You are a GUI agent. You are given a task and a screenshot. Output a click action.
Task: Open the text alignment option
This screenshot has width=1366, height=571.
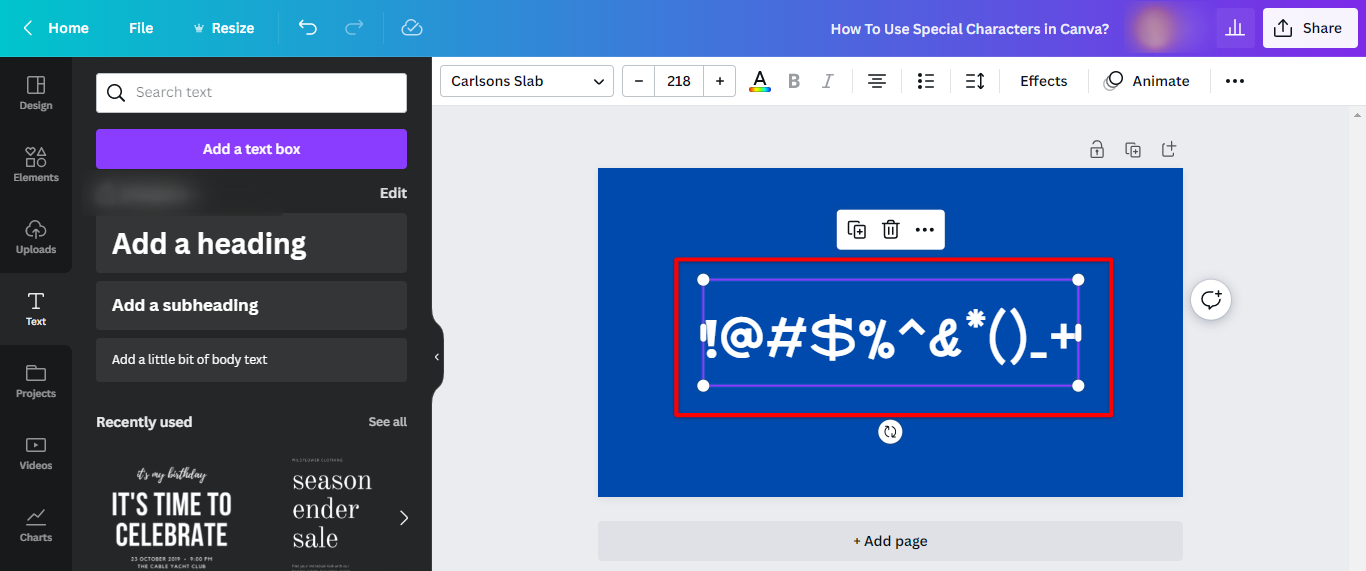[x=877, y=81]
